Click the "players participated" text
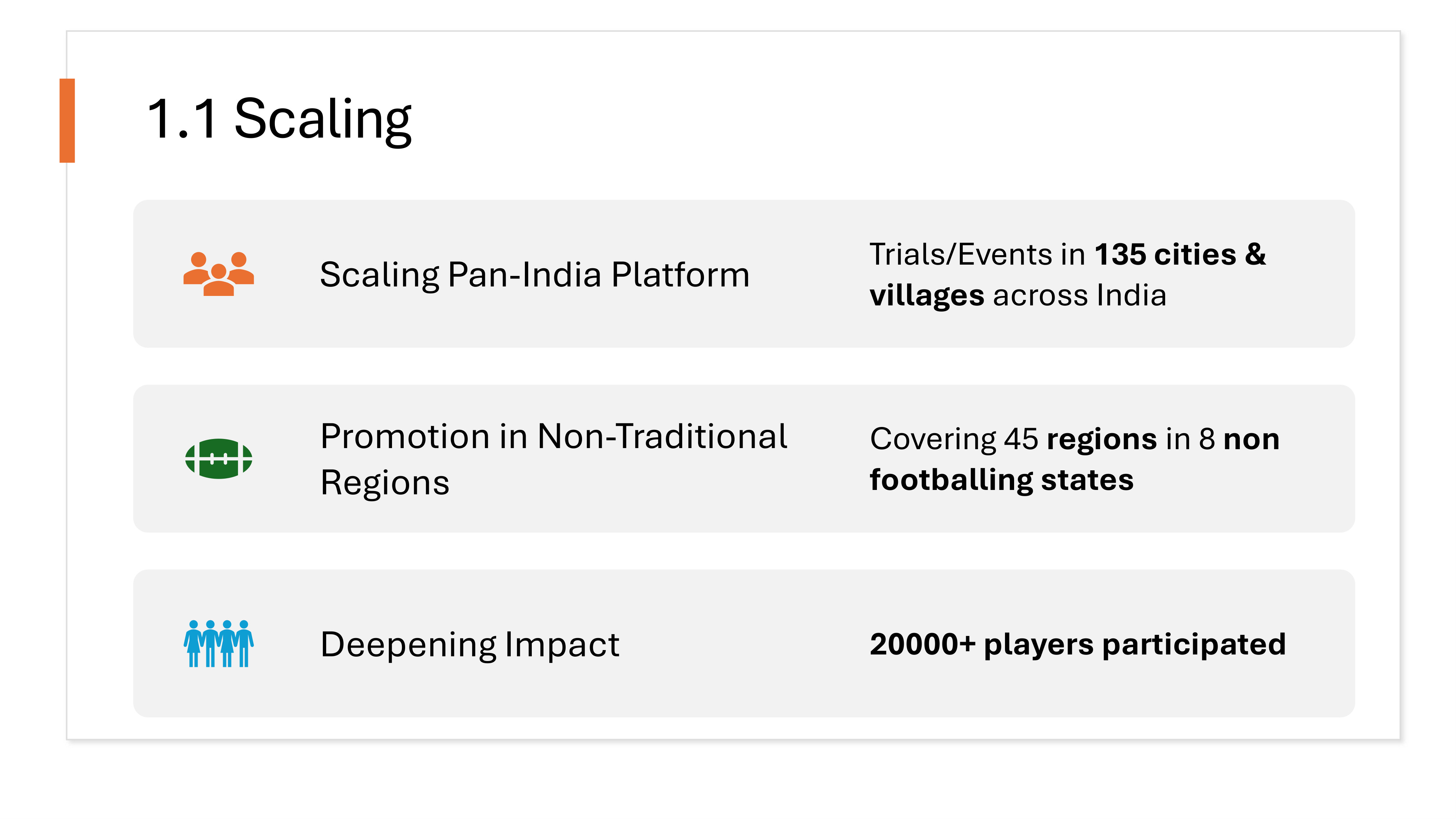This screenshot has width=1456, height=819. point(1134,644)
